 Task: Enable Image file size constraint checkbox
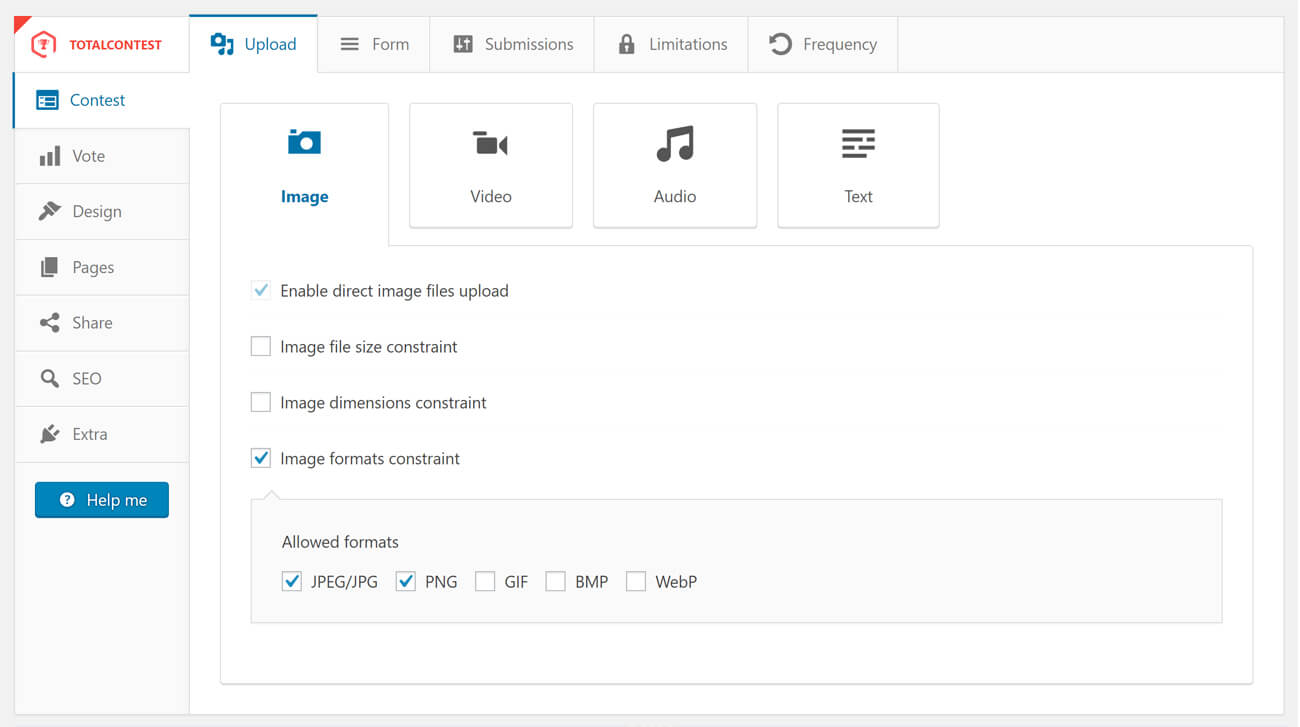click(x=261, y=347)
